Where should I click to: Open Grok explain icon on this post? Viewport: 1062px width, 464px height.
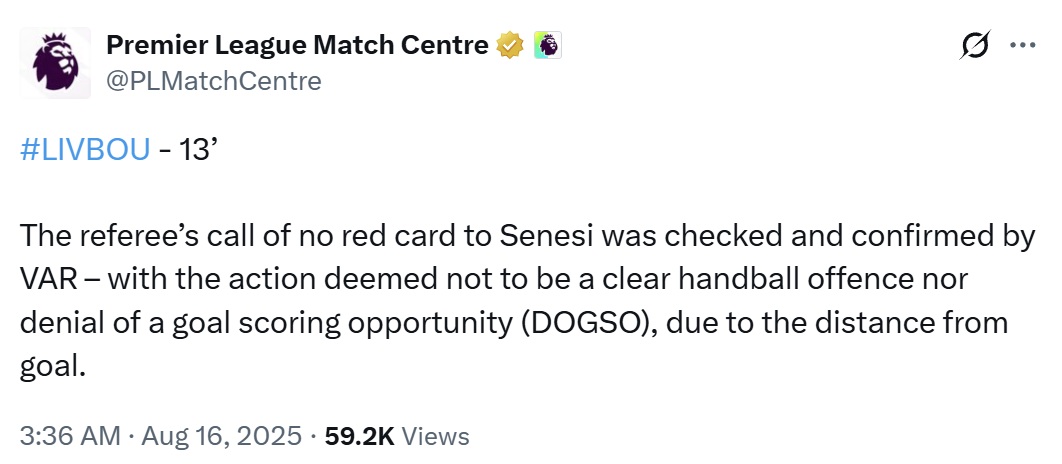tap(976, 45)
